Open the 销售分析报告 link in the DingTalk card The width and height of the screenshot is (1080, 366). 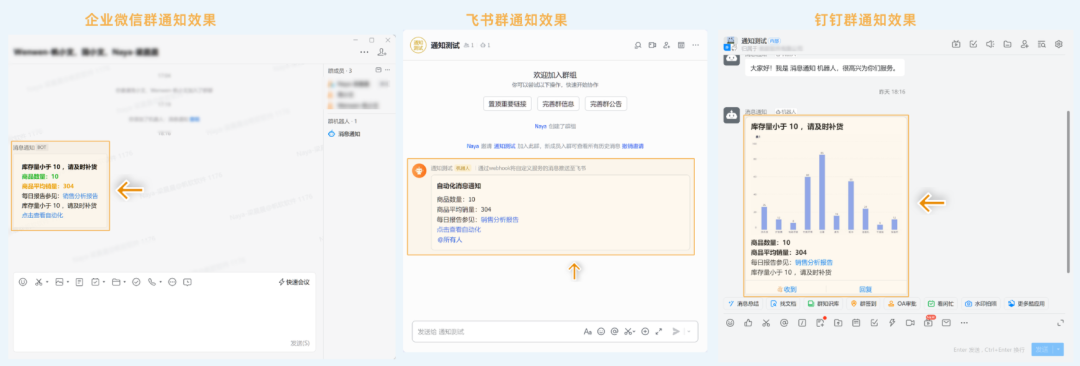pos(813,263)
